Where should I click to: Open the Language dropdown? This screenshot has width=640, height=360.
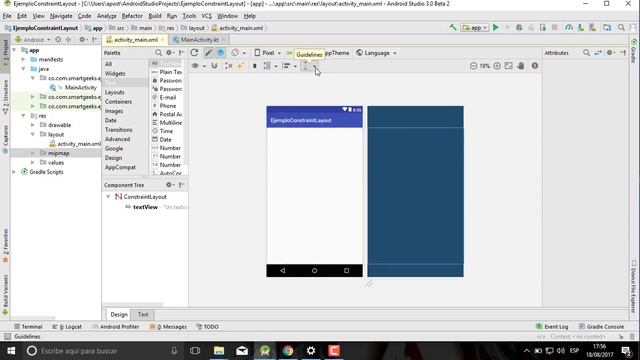(x=376, y=53)
